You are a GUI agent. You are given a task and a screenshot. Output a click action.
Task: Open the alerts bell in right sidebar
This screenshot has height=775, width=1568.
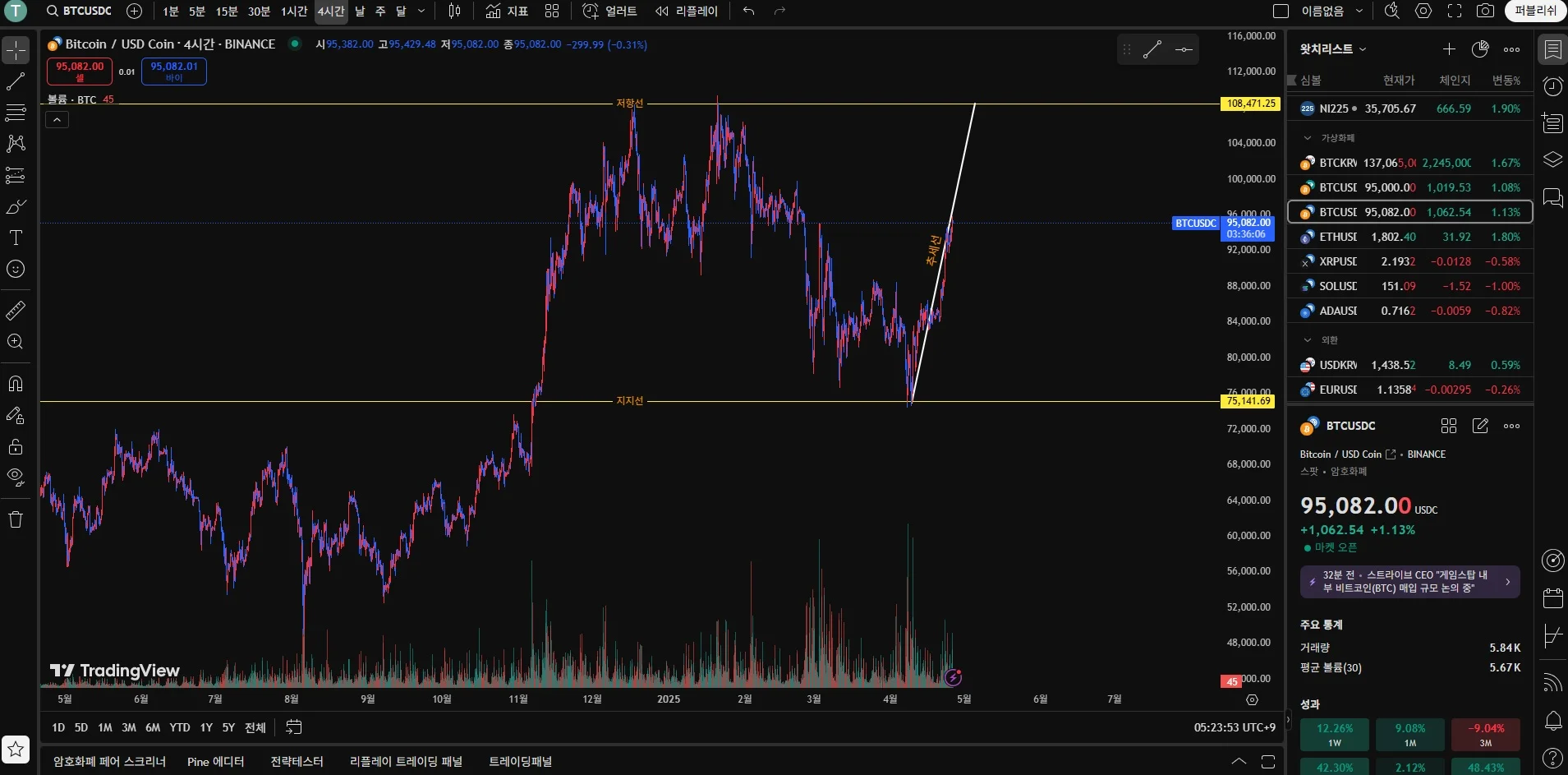pyautogui.click(x=1552, y=722)
